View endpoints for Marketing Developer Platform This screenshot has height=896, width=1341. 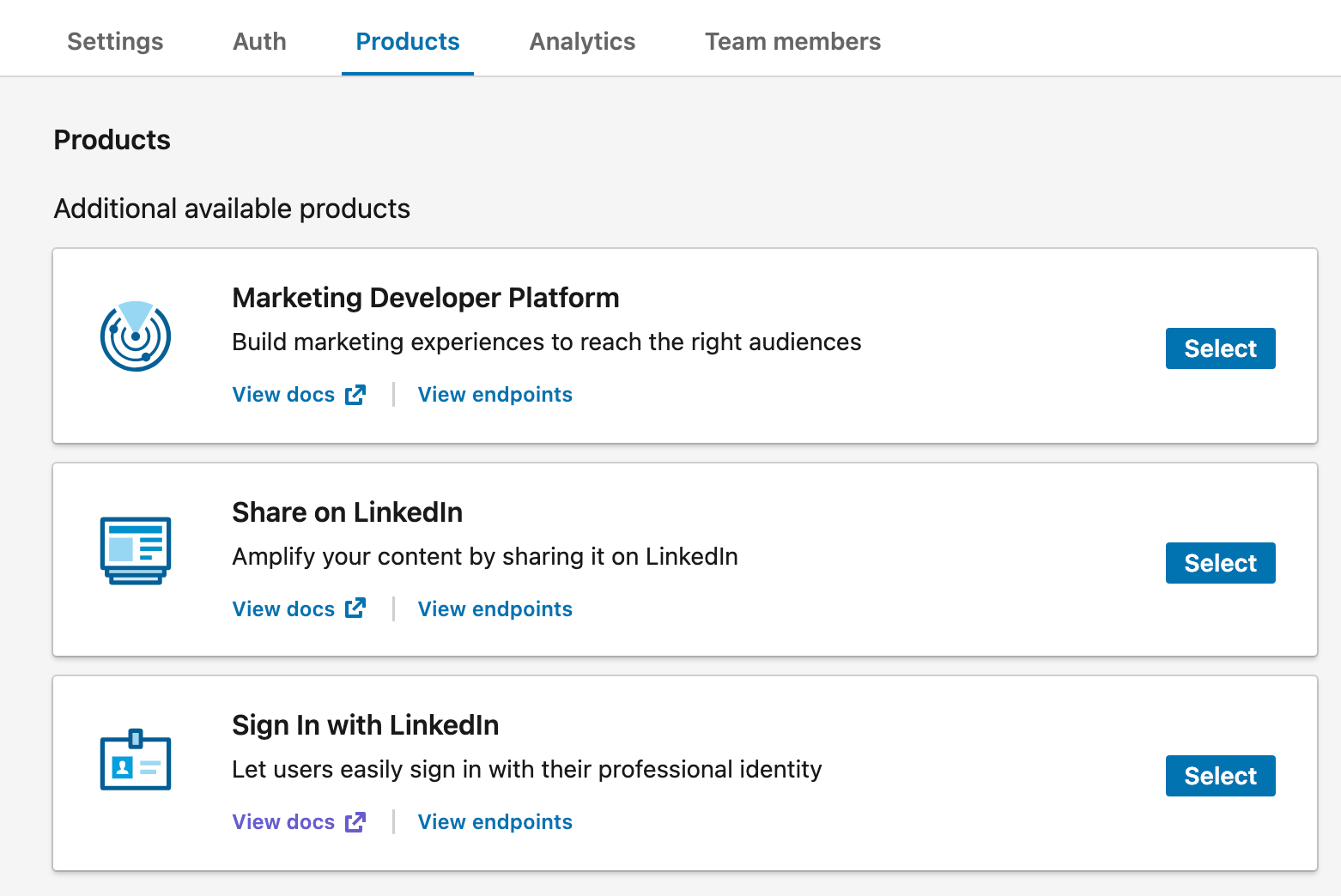(x=495, y=395)
